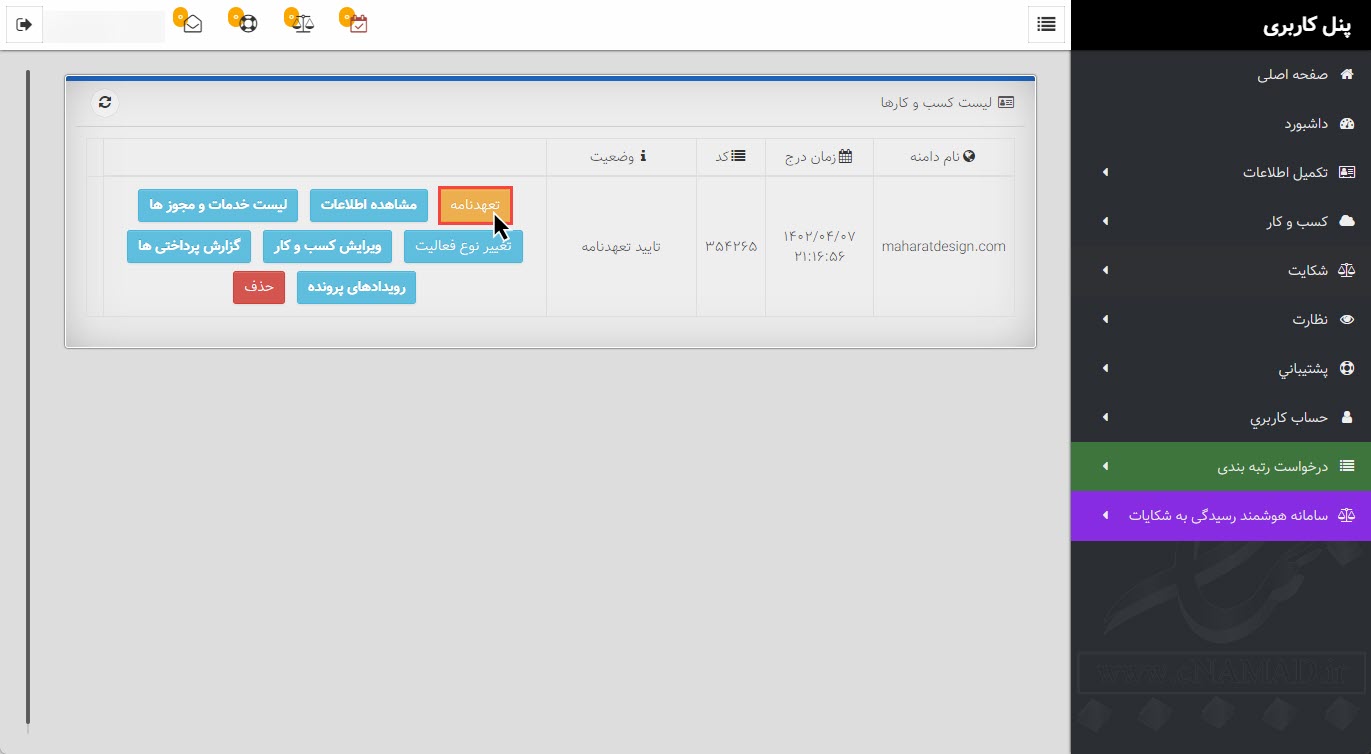1371x754 pixels.
Task: Click the مشاهده اطلاعات button
Action: coord(368,205)
